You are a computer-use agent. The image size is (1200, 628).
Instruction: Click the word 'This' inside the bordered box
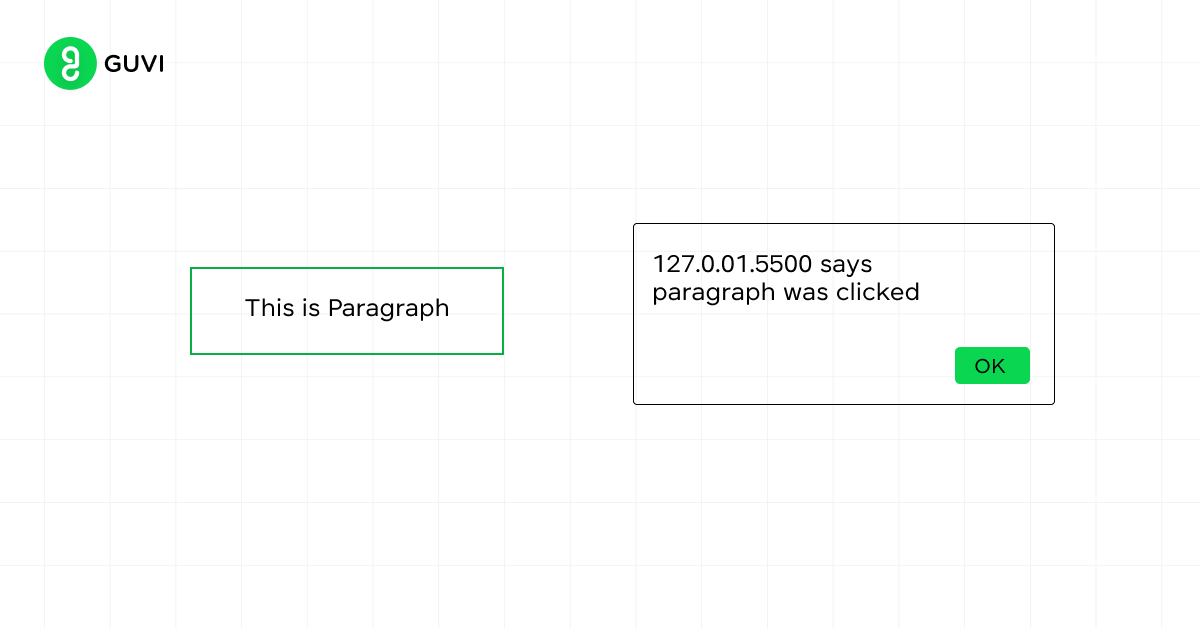270,308
